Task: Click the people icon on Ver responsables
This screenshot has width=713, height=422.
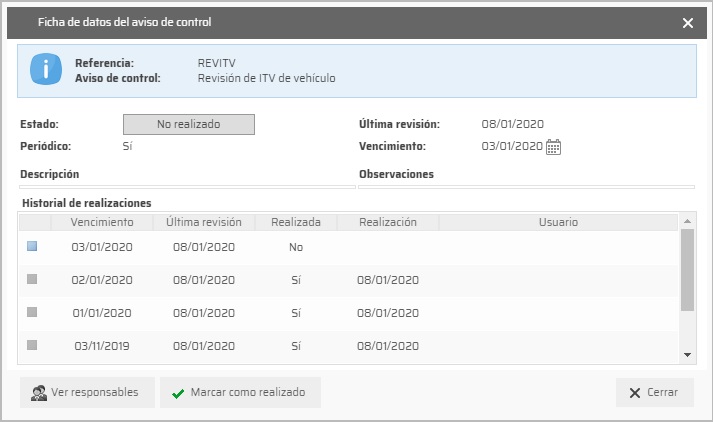Action: [39, 393]
